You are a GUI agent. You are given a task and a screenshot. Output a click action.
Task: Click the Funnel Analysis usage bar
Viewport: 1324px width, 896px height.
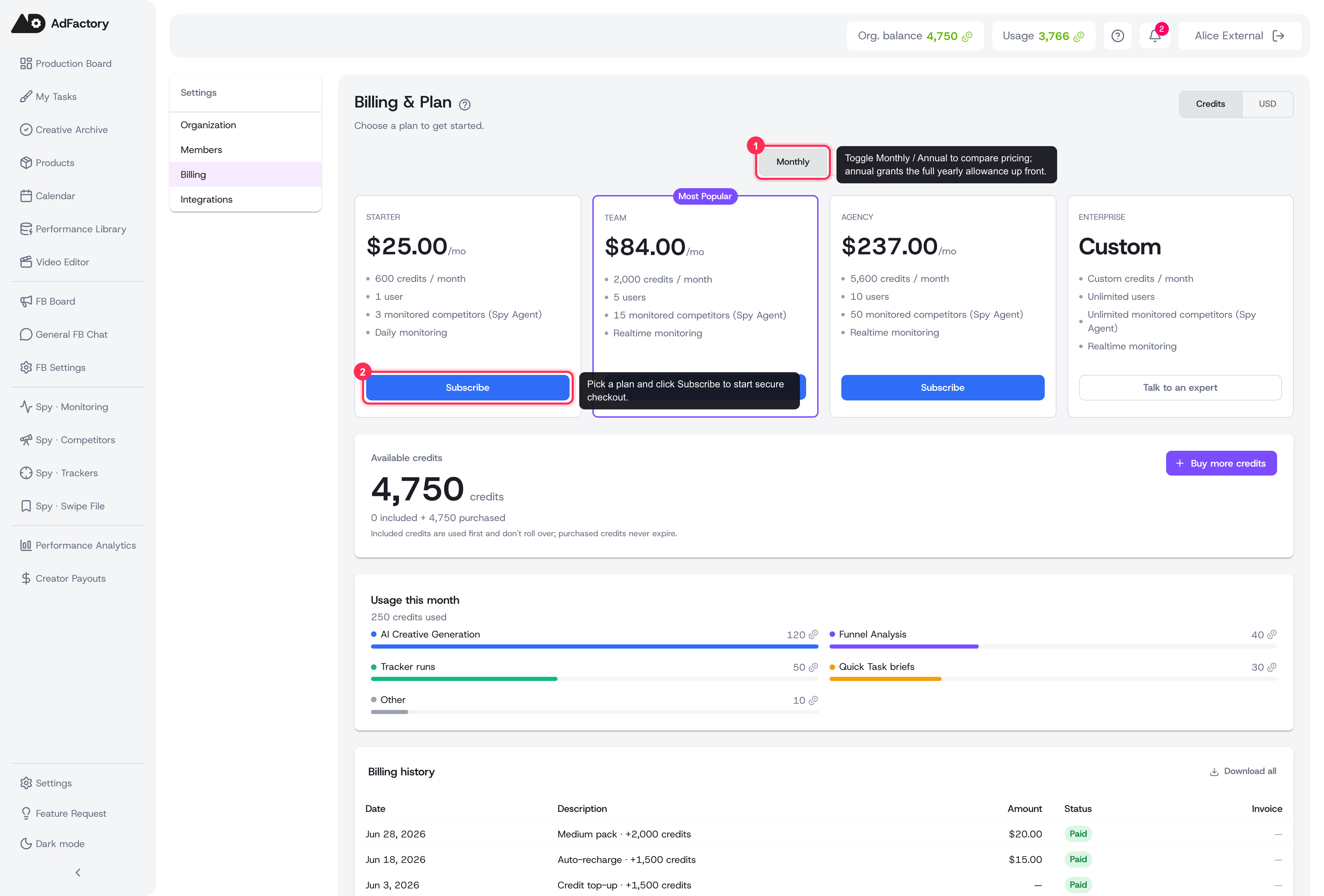point(1053,646)
